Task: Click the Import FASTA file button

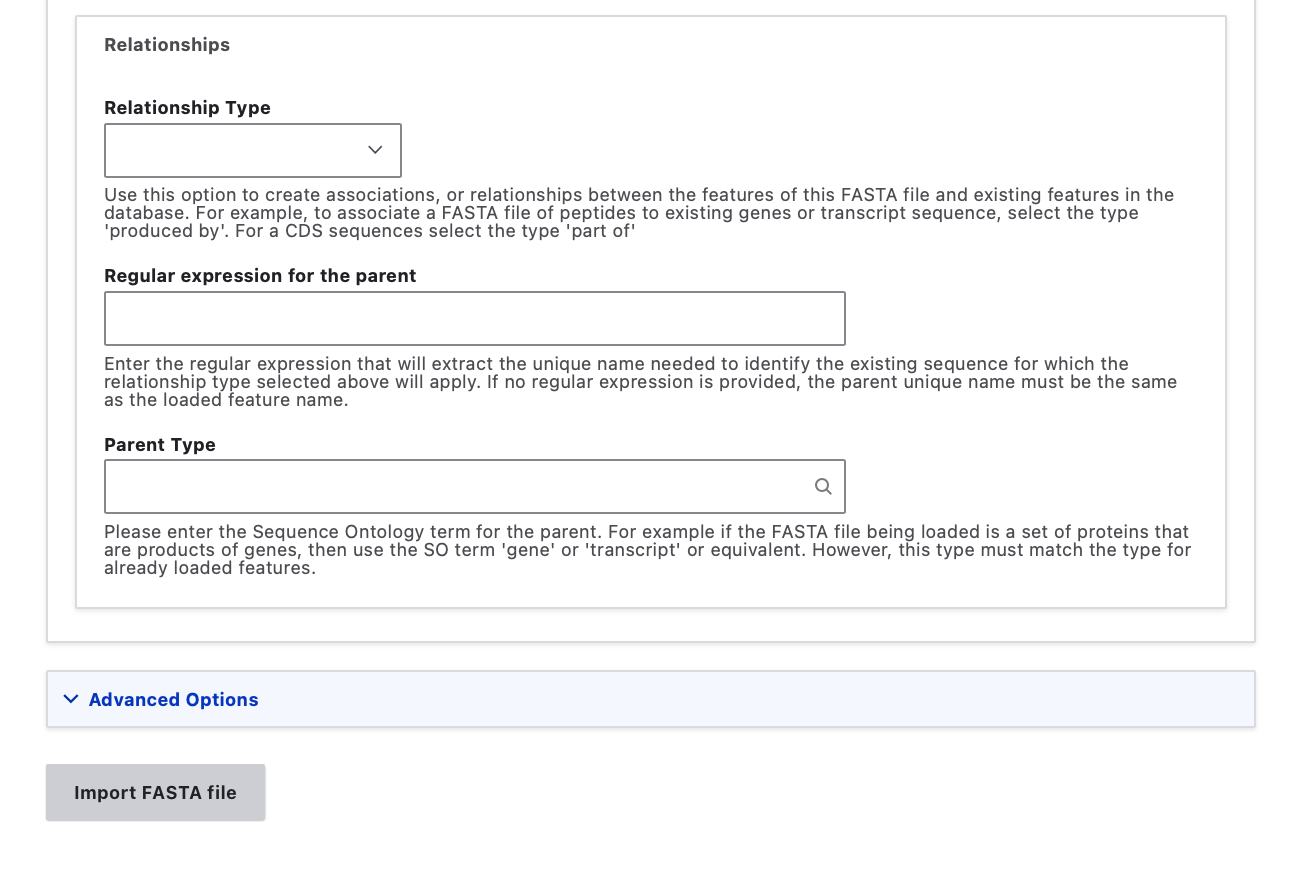Action: [155, 792]
